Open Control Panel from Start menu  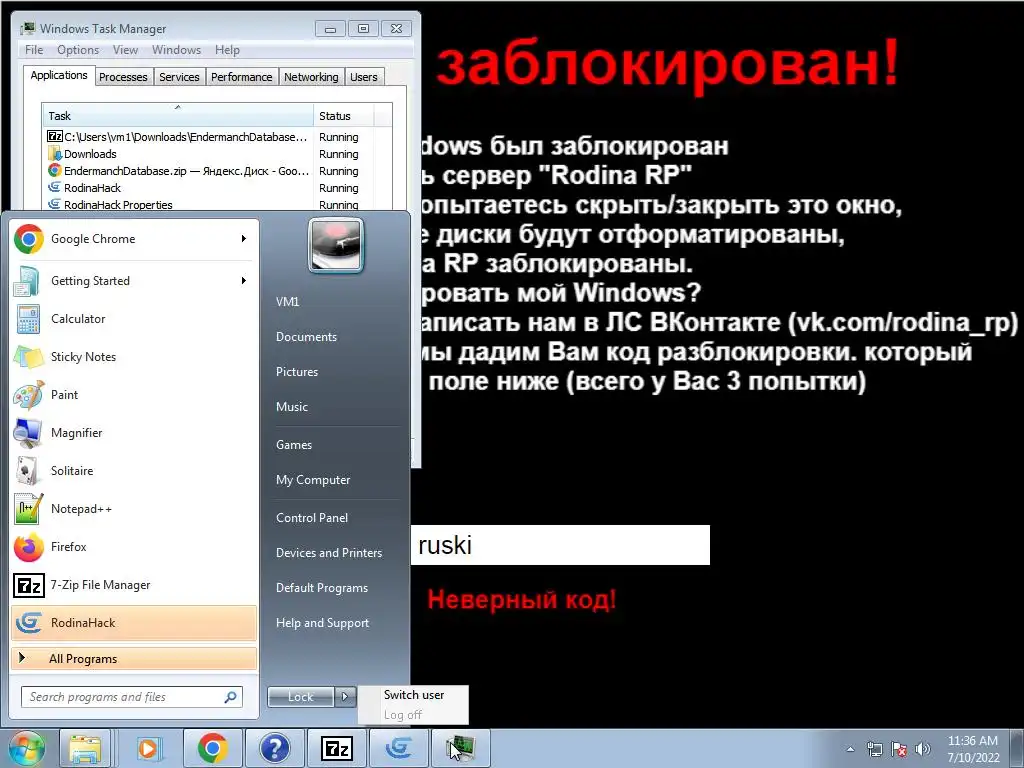pos(312,518)
